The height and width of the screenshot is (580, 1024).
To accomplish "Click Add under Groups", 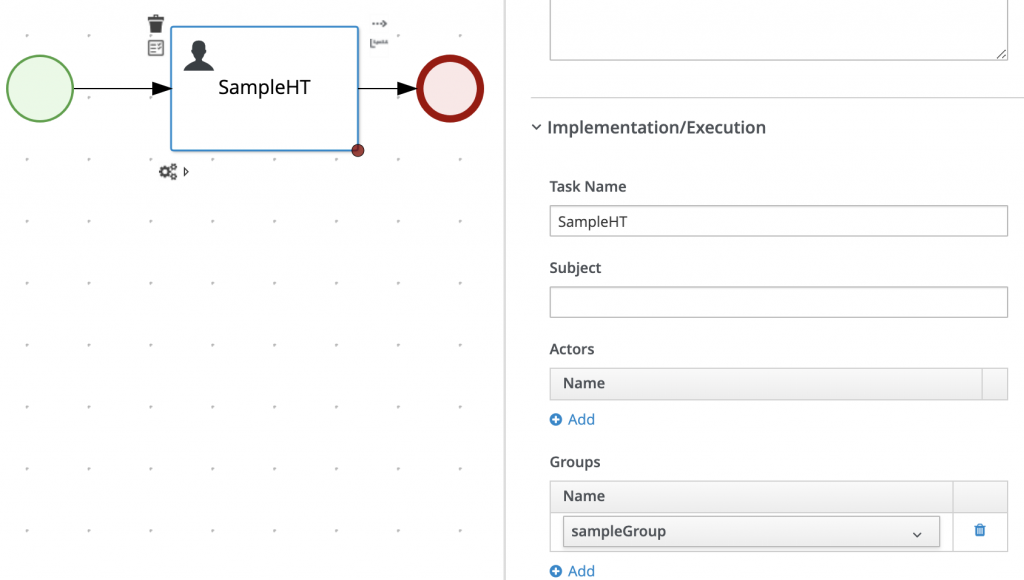I will [572, 571].
